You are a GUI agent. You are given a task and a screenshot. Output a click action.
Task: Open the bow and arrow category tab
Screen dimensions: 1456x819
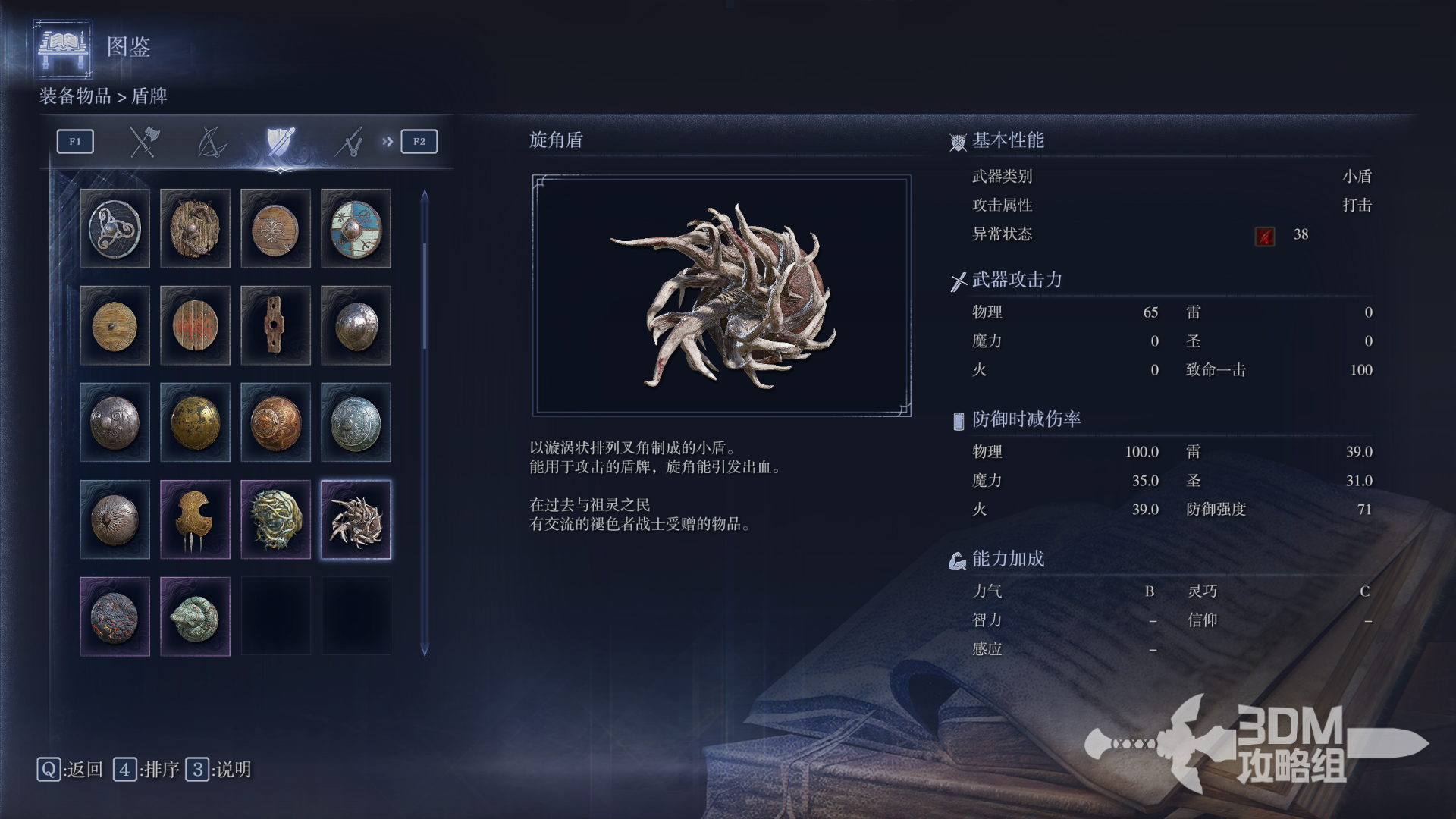(212, 141)
